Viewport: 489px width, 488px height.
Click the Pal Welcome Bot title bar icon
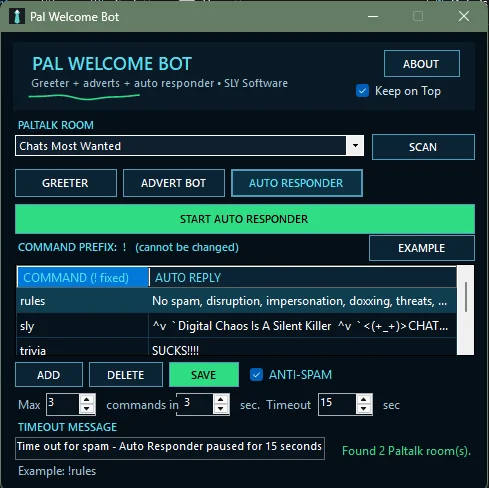click(x=17, y=16)
